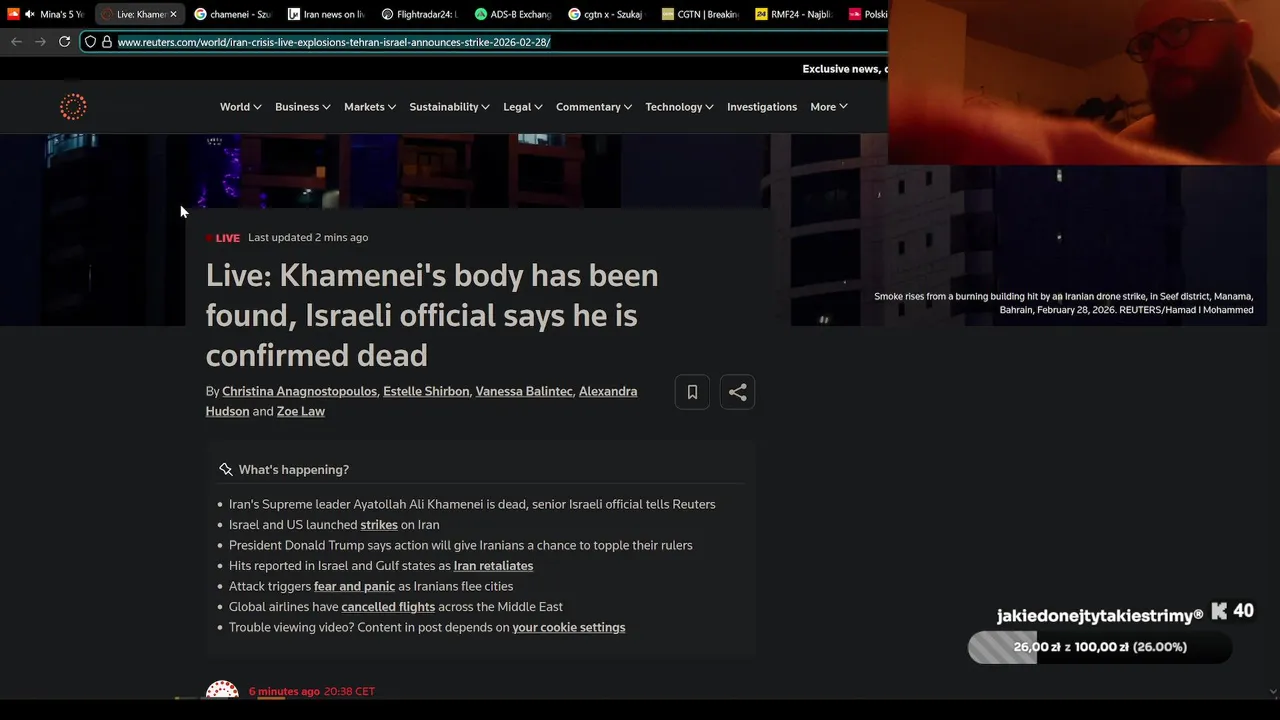The image size is (1280, 720).
Task: Switch to the RMF24 tab
Action: point(792,14)
